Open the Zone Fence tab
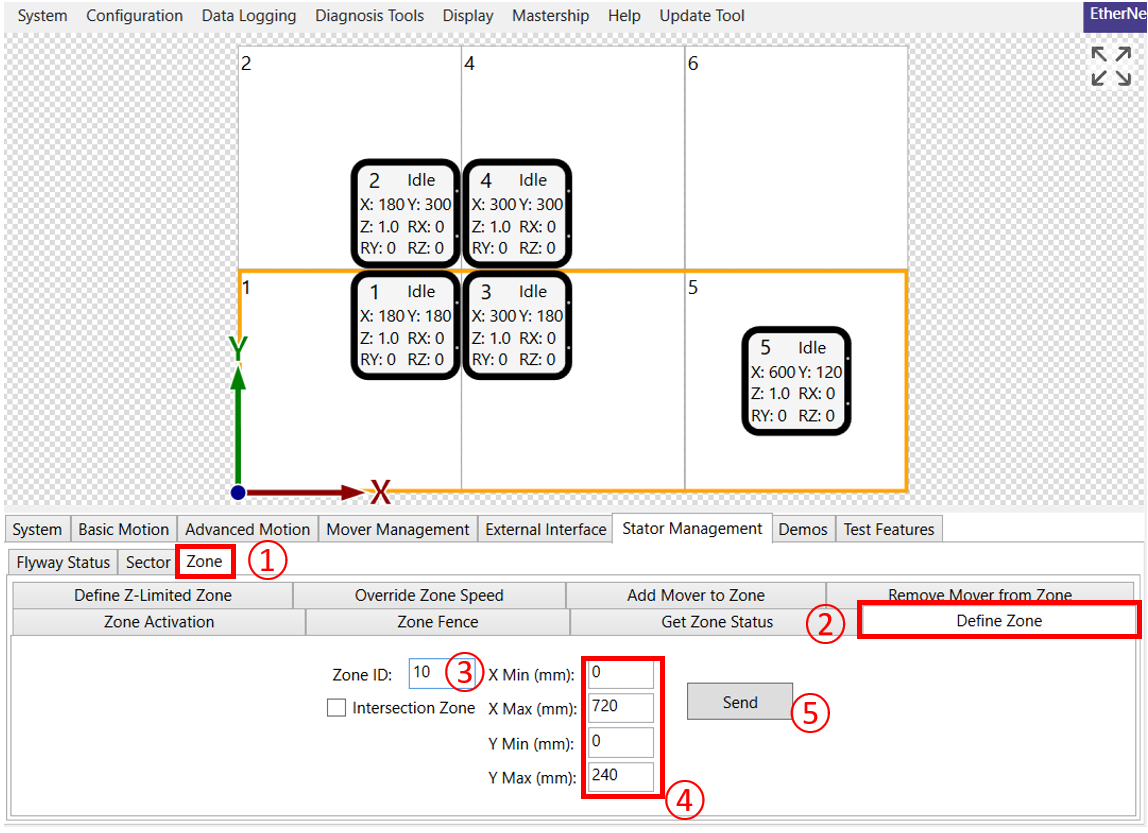 click(x=437, y=622)
